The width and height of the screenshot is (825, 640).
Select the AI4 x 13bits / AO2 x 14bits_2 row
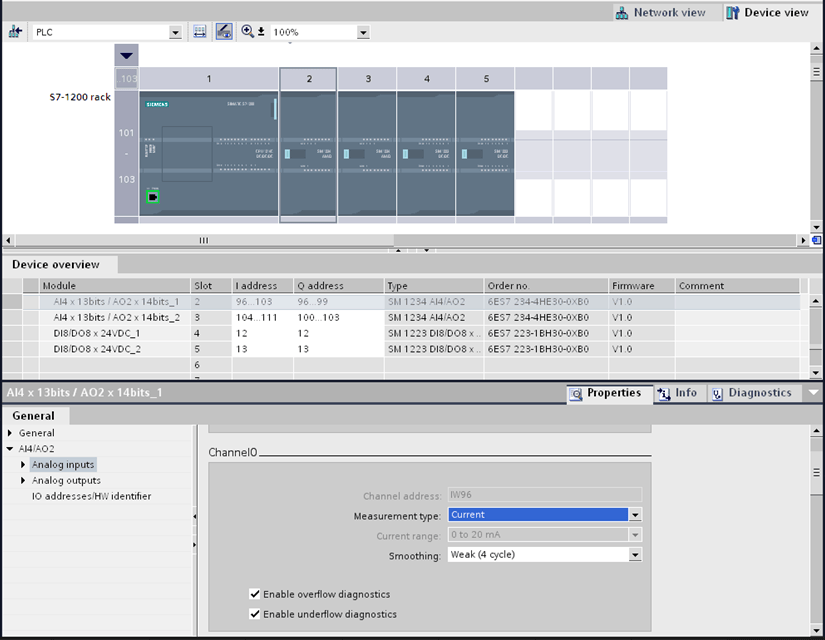coord(411,317)
